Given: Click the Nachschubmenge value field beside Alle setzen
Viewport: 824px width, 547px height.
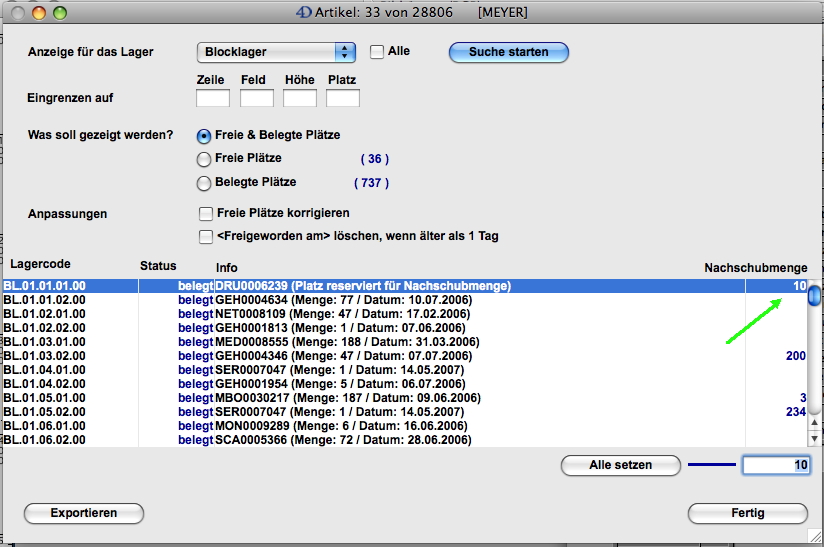Looking at the screenshot, I should (x=776, y=465).
